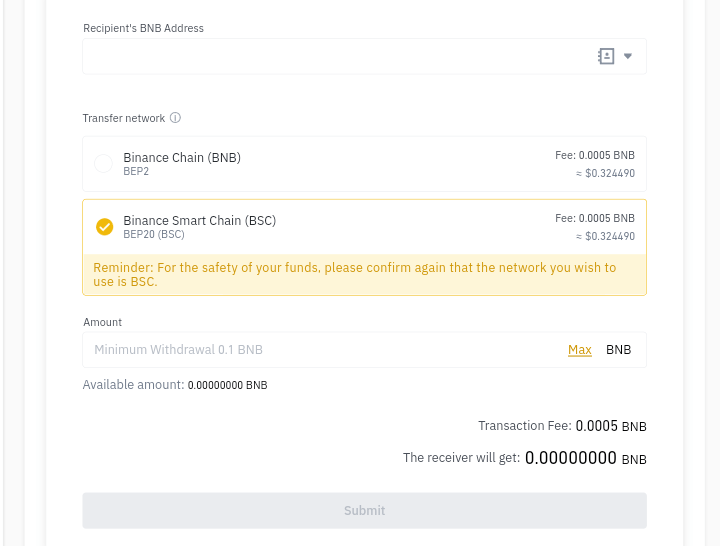Click the Binance Chain (BNB) title text
Screen dimensions: 720x546
(182, 158)
